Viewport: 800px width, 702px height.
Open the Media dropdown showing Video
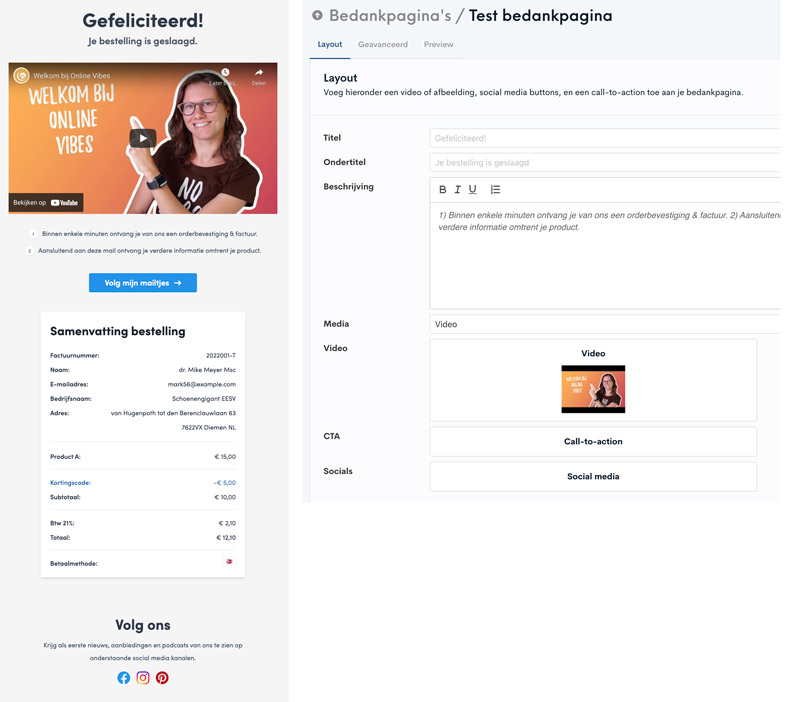point(600,323)
